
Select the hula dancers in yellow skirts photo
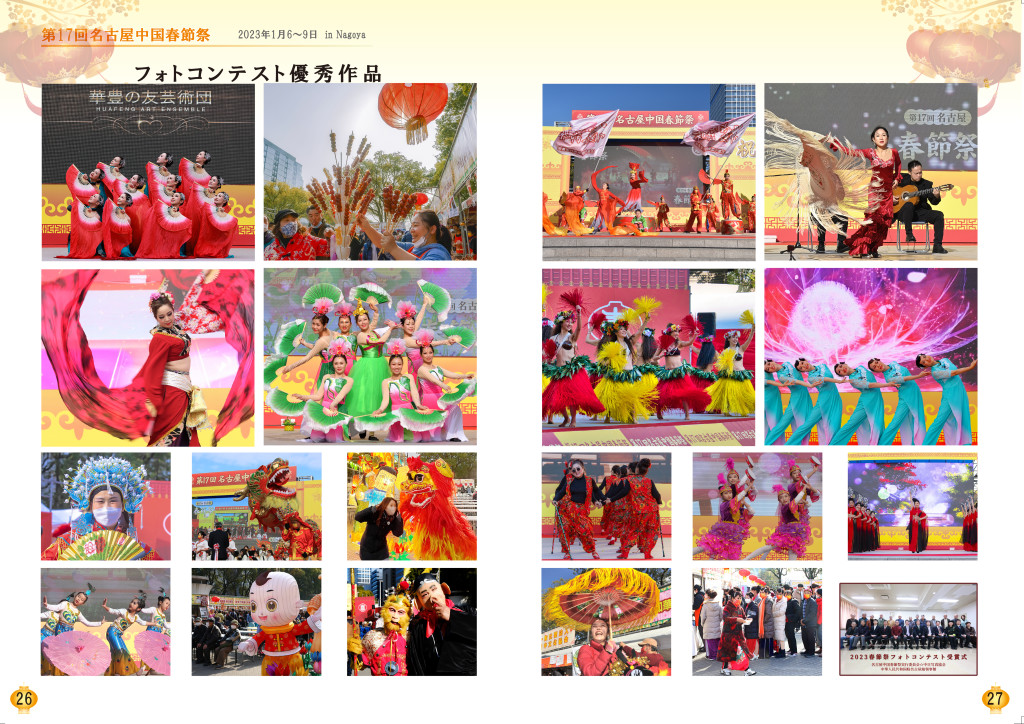point(648,357)
